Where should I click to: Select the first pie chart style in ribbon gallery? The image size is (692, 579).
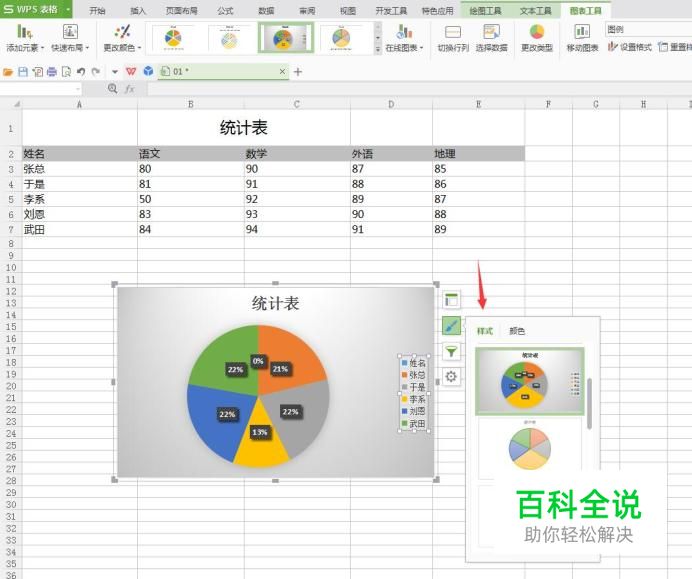pos(173,38)
